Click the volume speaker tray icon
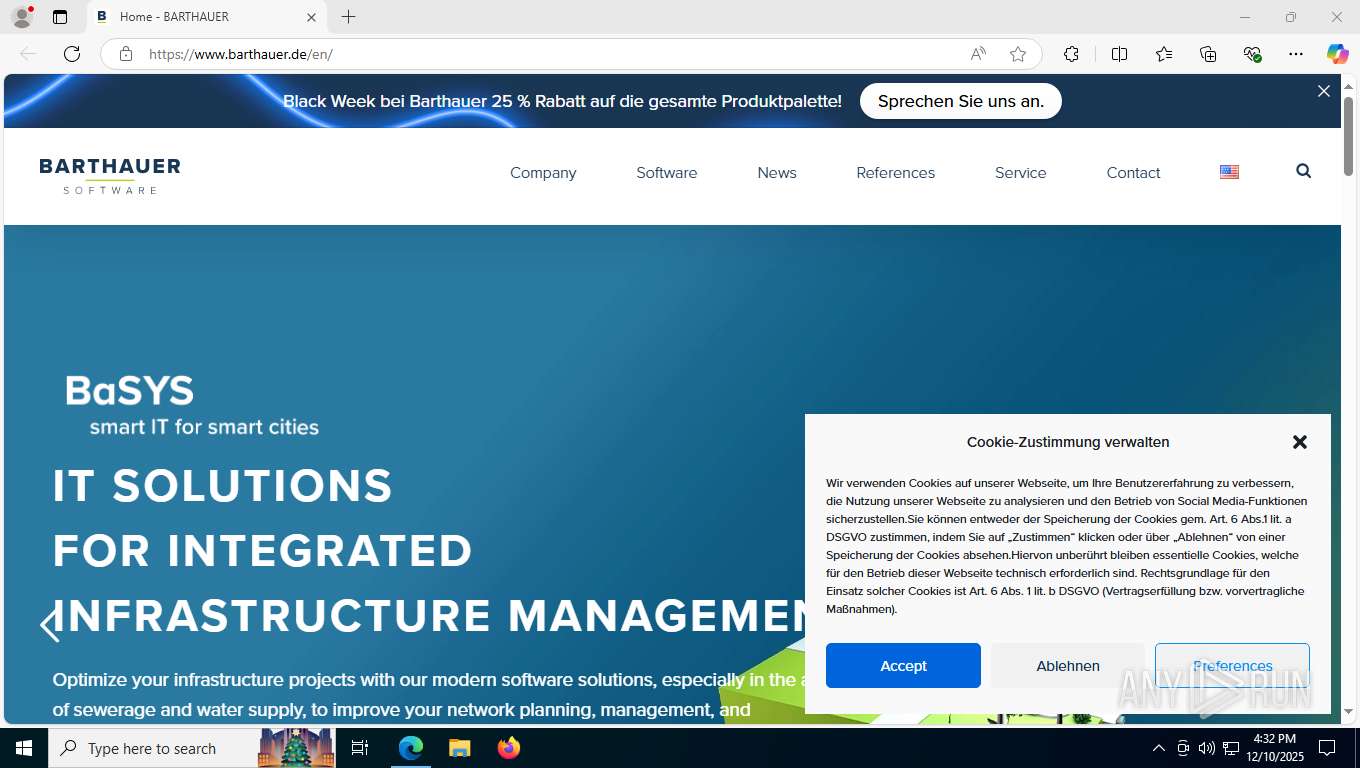Image resolution: width=1360 pixels, height=768 pixels. pyautogui.click(x=1207, y=748)
